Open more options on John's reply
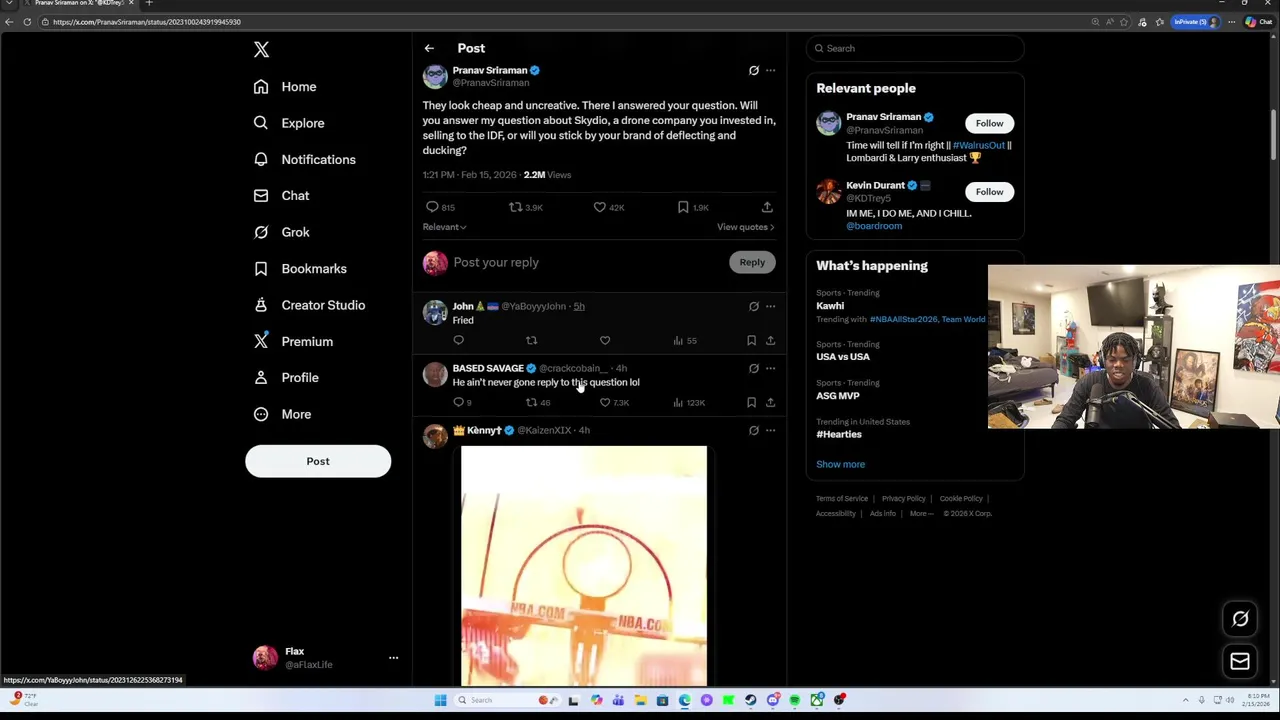This screenshot has height=720, width=1280. 770,306
